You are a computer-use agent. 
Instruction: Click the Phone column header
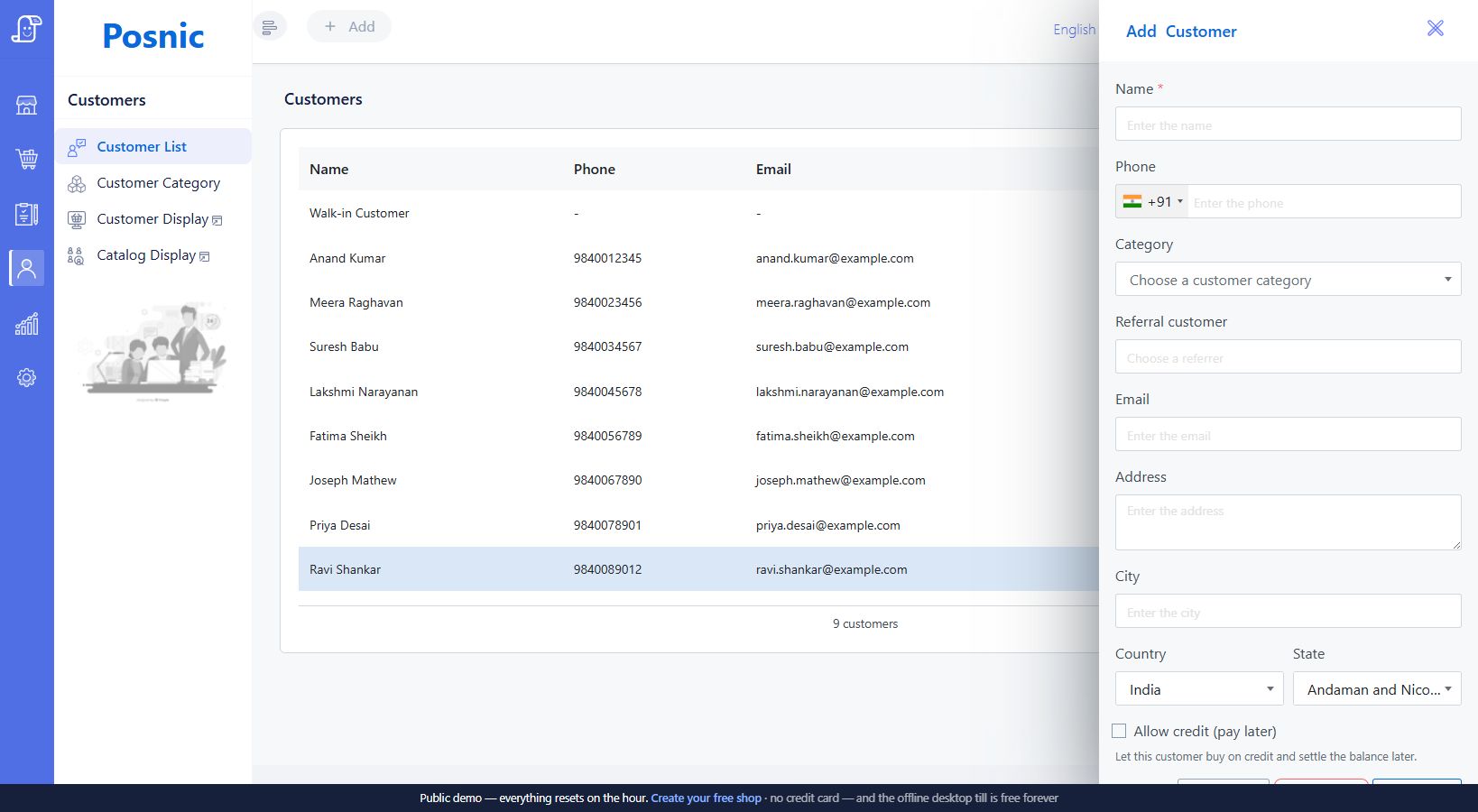pyautogui.click(x=594, y=170)
